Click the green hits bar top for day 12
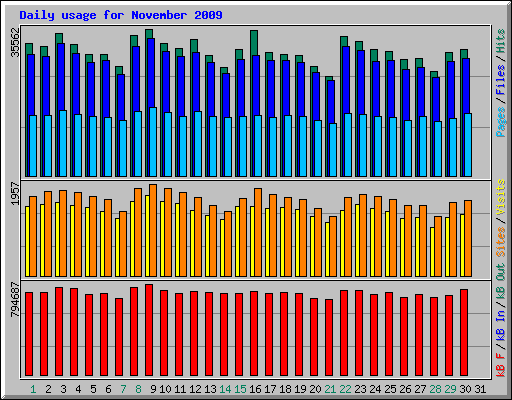Image resolution: width=512 pixels, height=400 pixels. [x=194, y=46]
